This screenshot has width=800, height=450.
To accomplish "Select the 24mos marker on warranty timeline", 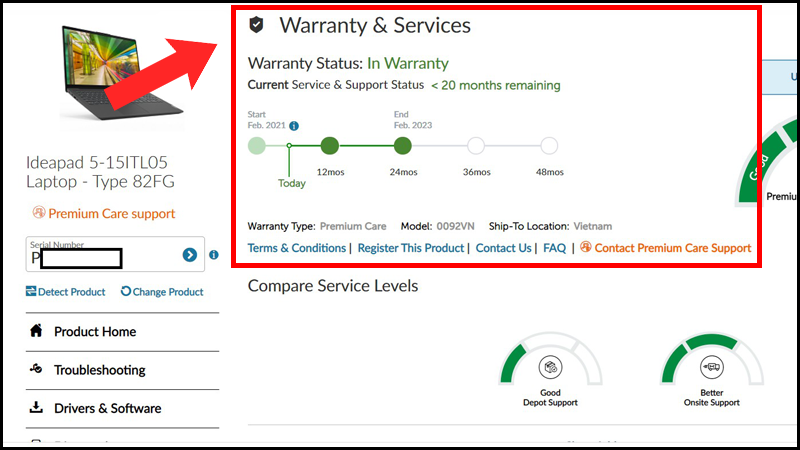I will pyautogui.click(x=402, y=147).
